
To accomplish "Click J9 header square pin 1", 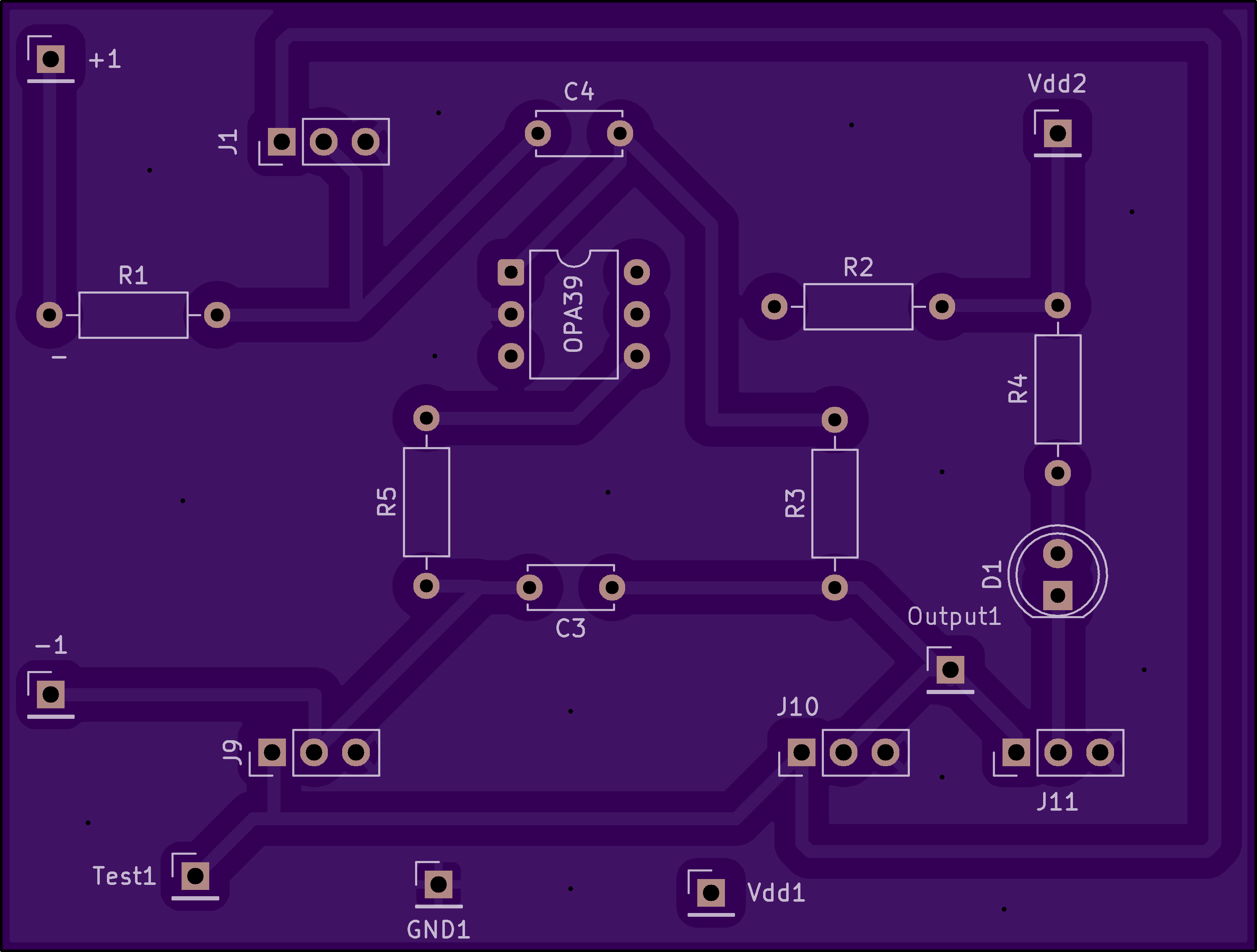I will click(x=272, y=752).
